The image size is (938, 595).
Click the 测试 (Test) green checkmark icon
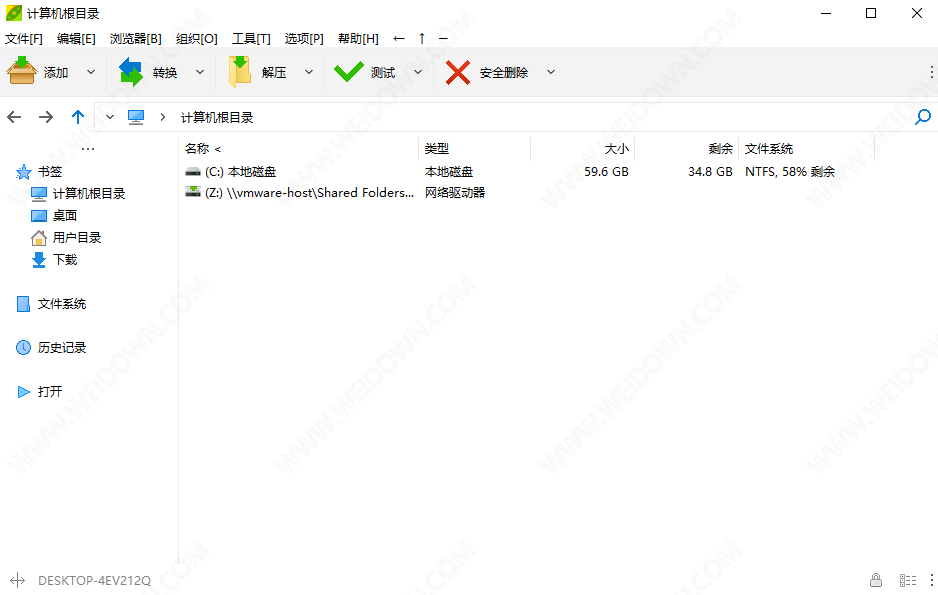349,72
